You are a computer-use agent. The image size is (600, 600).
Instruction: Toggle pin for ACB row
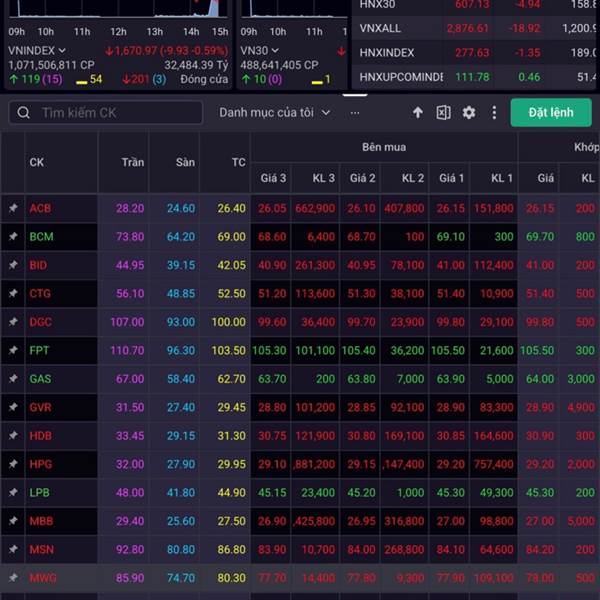(13, 208)
